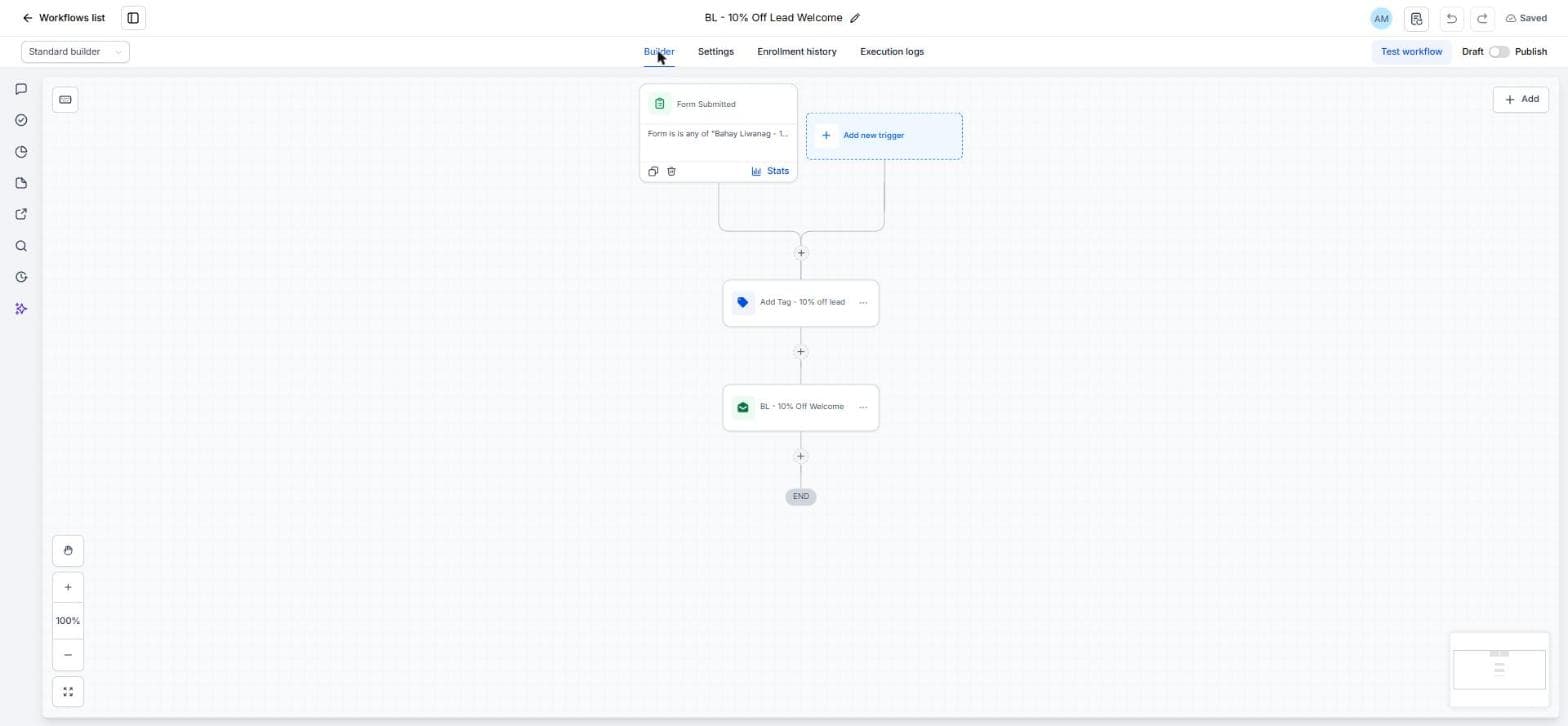Open the Execution logs tab
The height and width of the screenshot is (726, 1568).
[x=892, y=52]
